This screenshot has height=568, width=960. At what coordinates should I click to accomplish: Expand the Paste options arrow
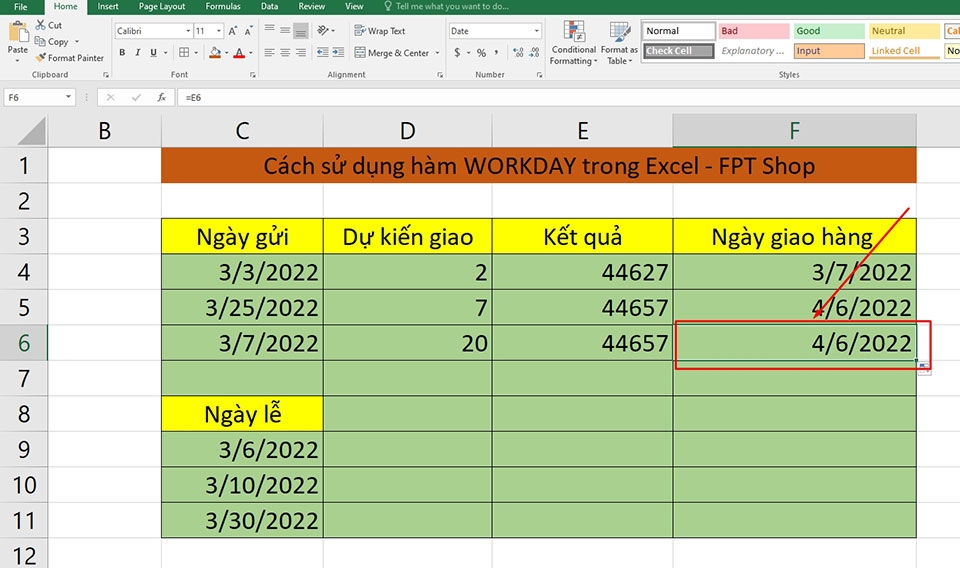[18, 60]
